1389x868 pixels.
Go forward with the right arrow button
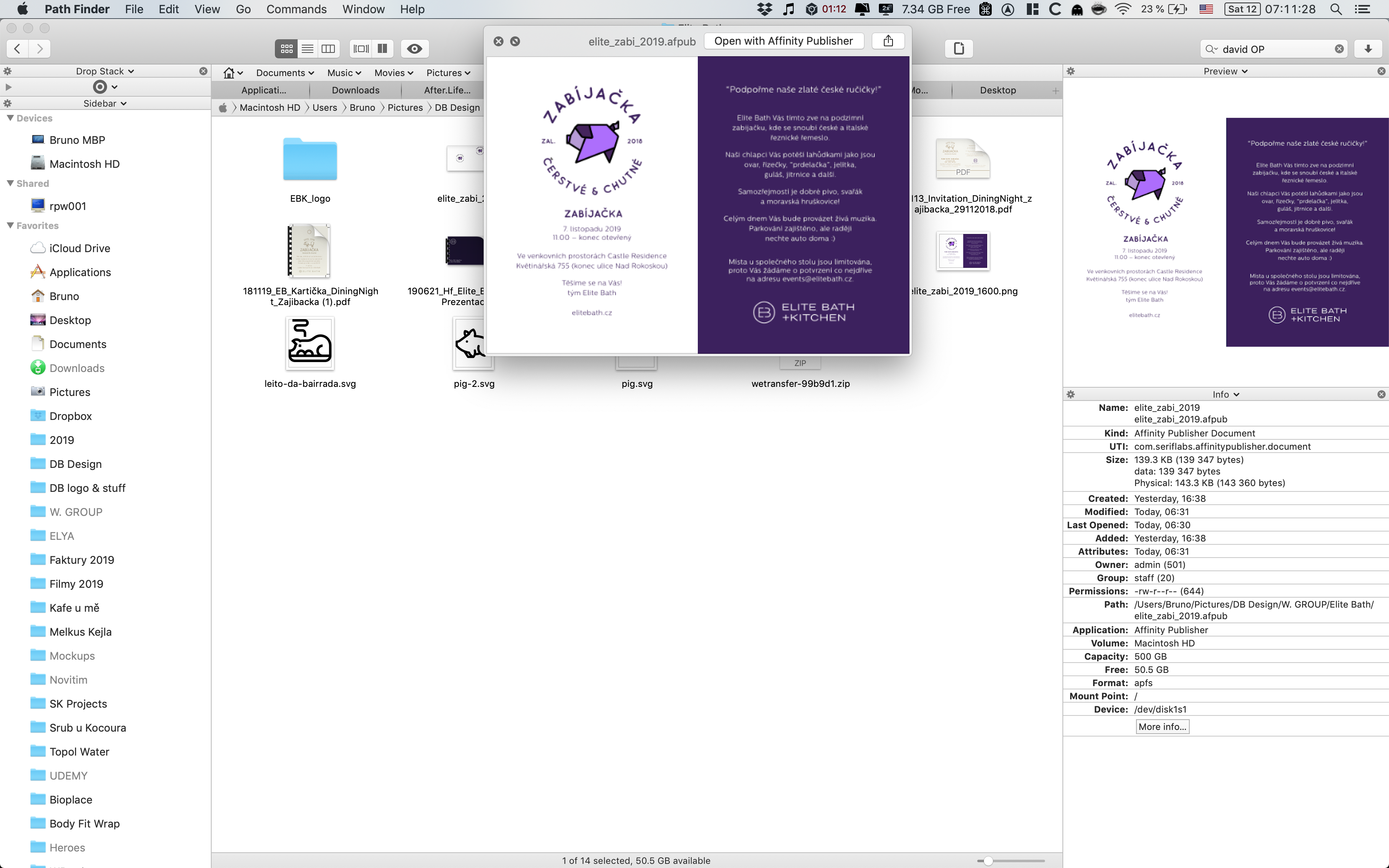coord(40,49)
